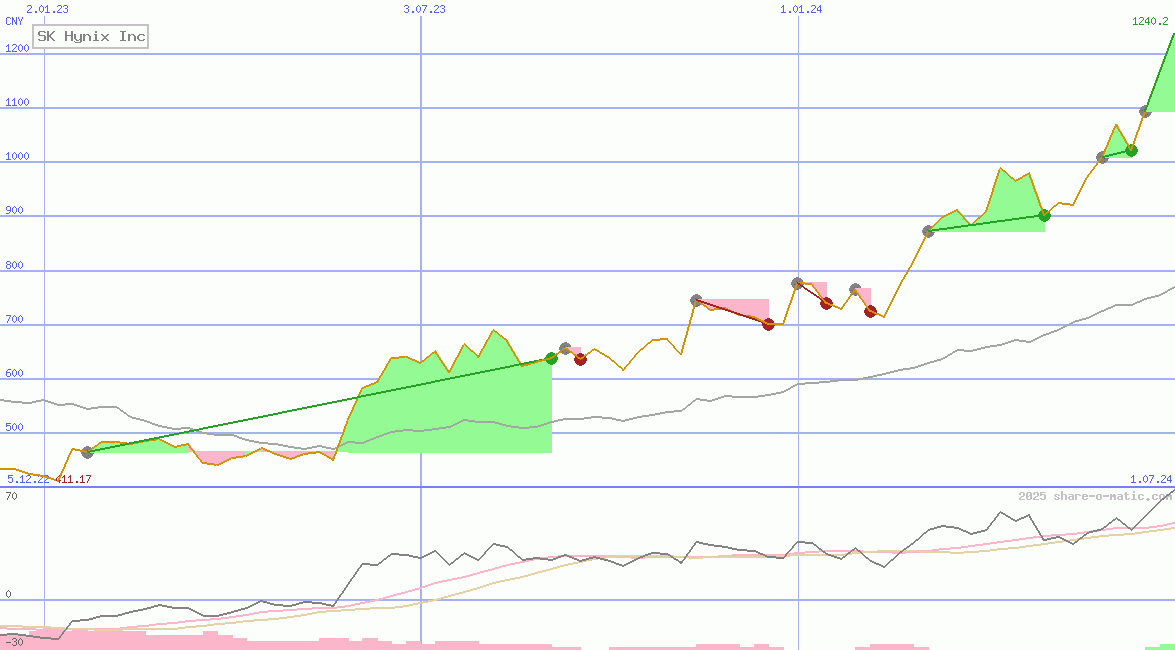This screenshot has width=1175, height=650.
Task: Select the green marker near the 1010 level
Action: tap(1130, 150)
